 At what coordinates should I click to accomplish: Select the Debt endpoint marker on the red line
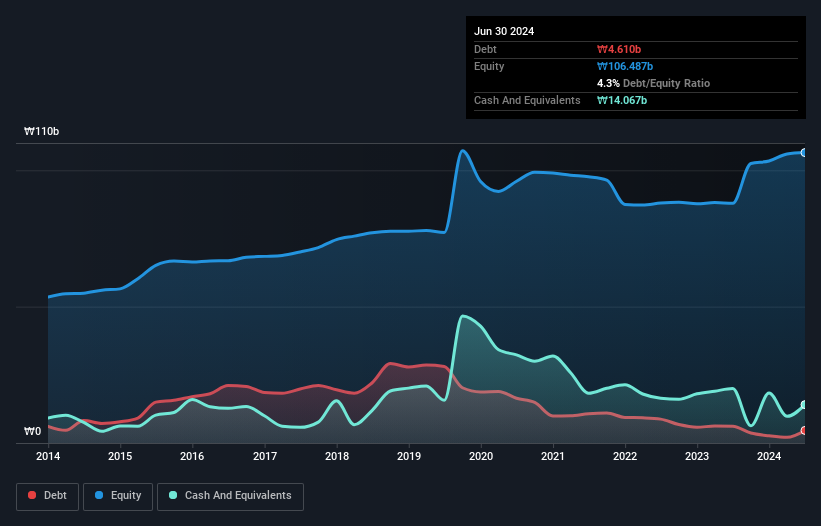[x=804, y=431]
